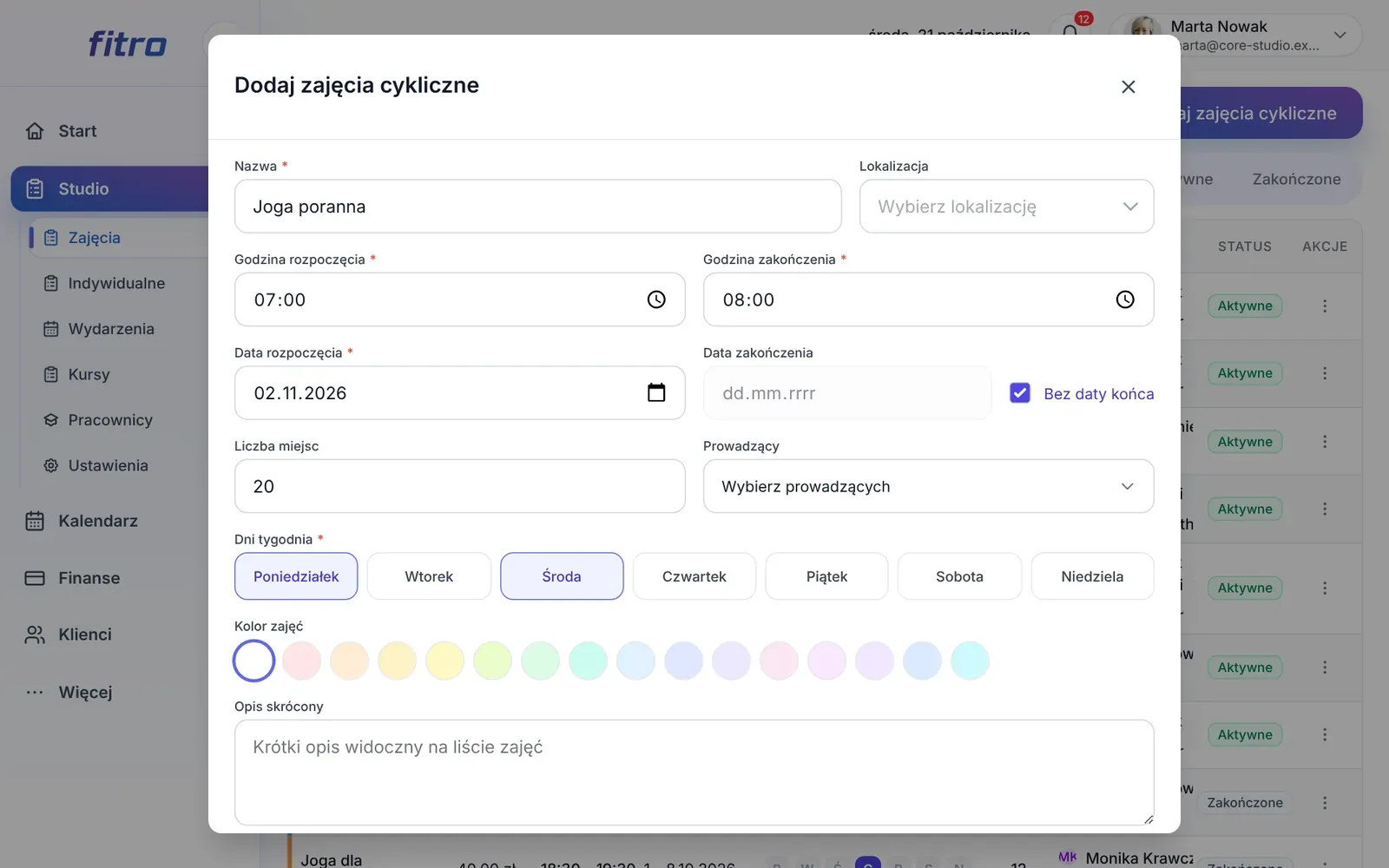Open the Wybierz lokalizację dropdown
This screenshot has height=868, width=1389.
1007,207
